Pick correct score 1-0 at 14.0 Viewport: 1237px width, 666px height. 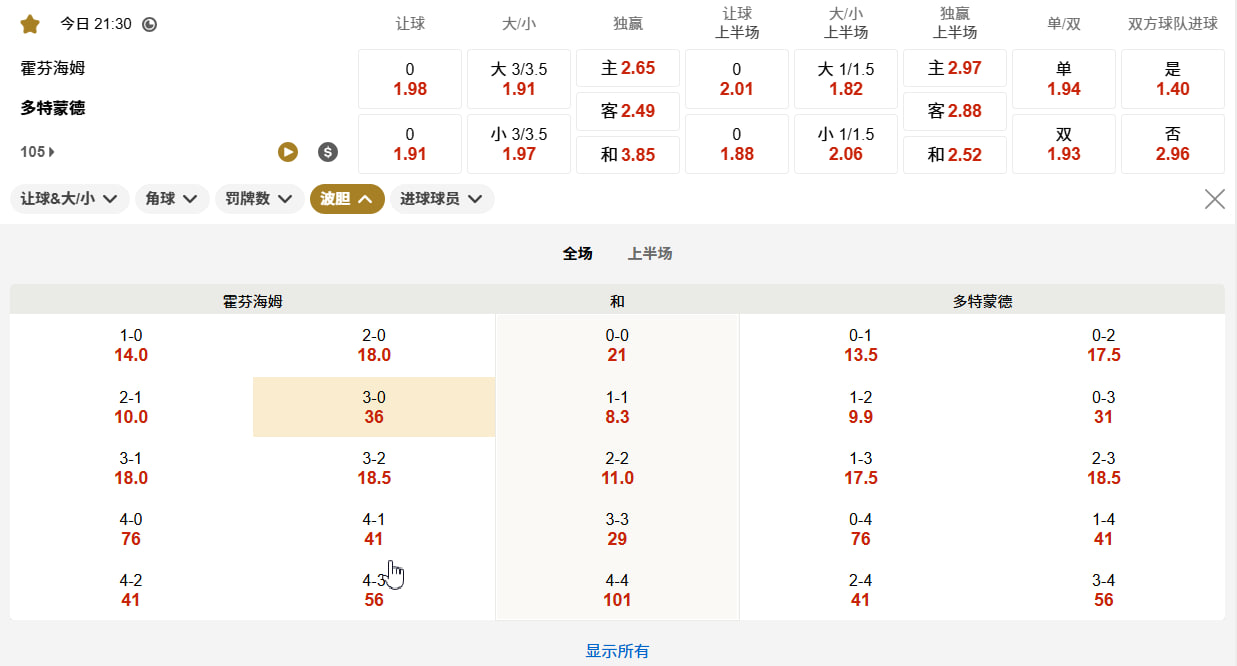click(x=131, y=345)
